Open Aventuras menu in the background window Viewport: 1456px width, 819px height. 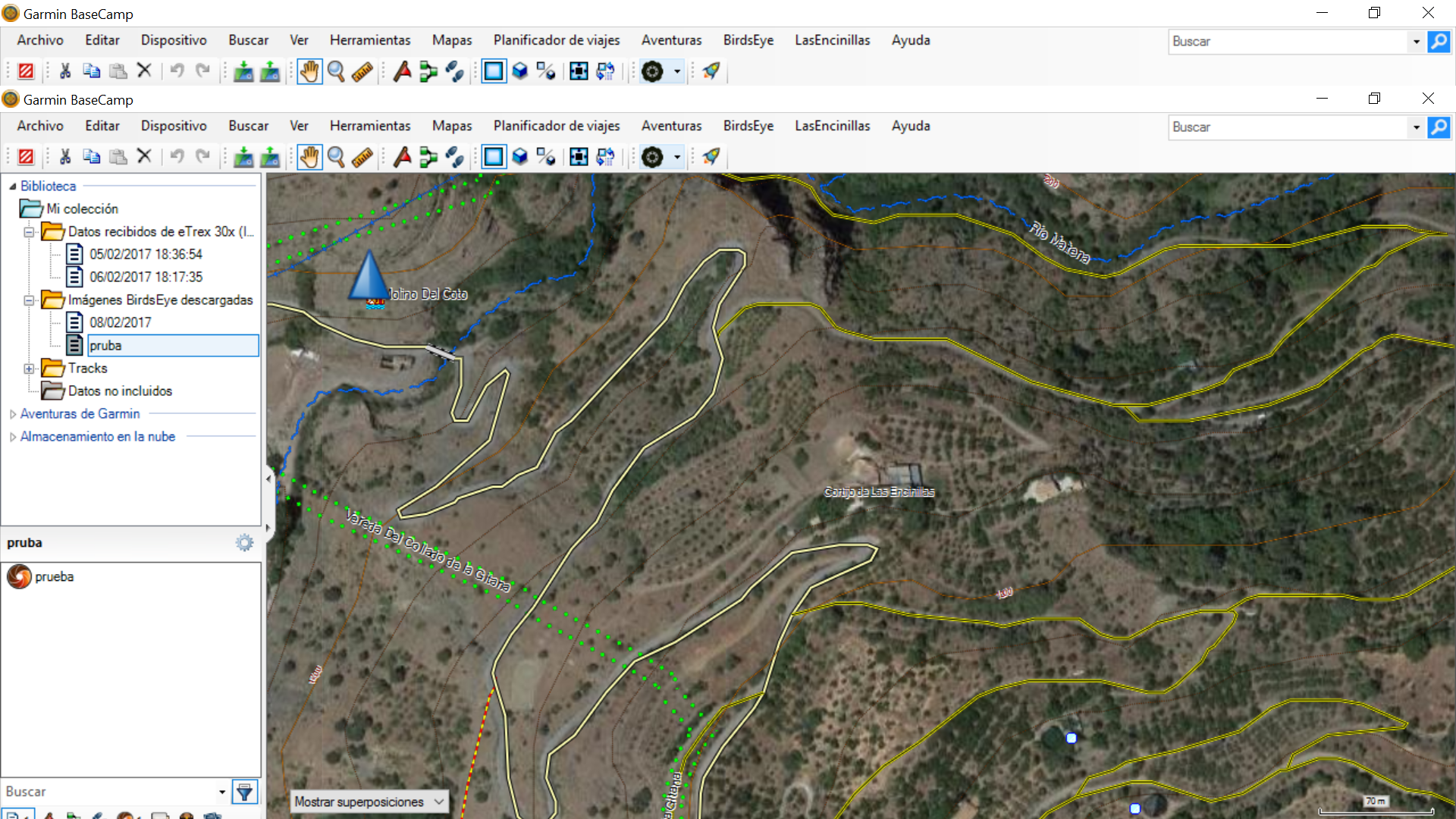[x=672, y=40]
